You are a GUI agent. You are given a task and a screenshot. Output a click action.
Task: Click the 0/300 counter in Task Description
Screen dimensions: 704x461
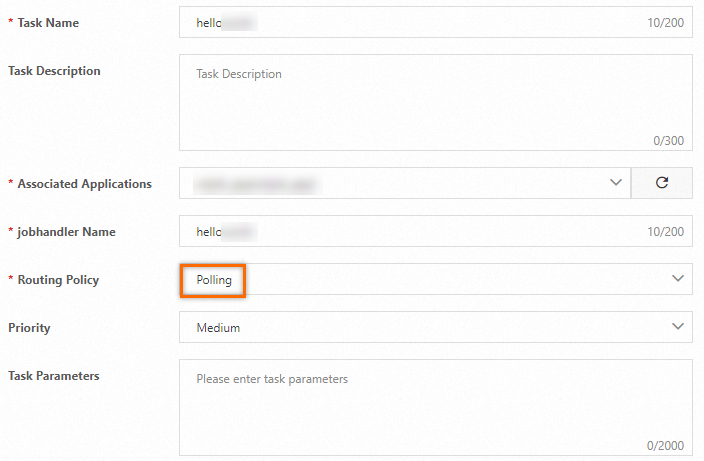click(x=669, y=140)
